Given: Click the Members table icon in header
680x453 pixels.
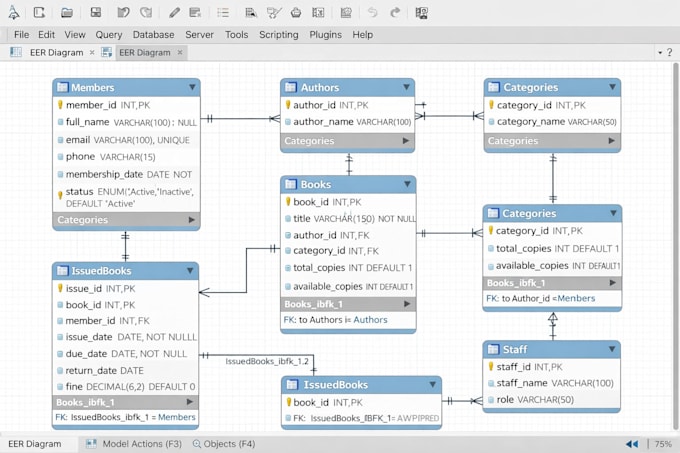Looking at the screenshot, I should (62, 87).
